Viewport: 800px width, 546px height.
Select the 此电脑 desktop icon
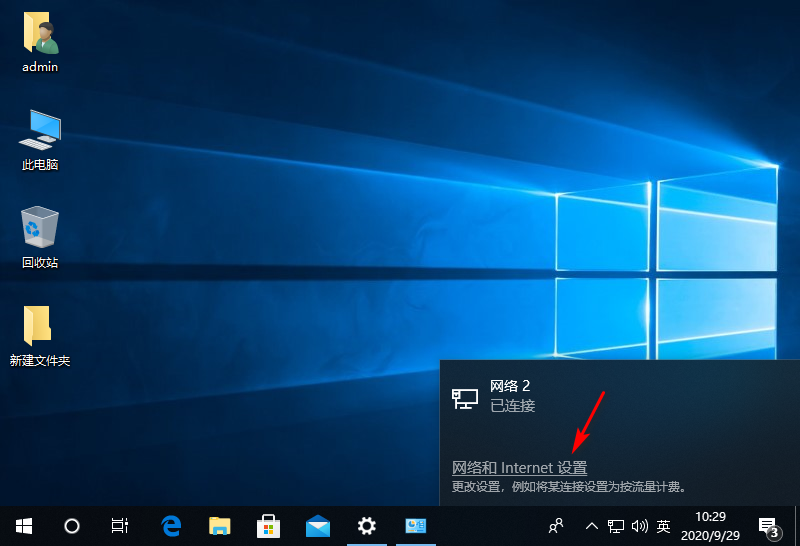tap(40, 140)
